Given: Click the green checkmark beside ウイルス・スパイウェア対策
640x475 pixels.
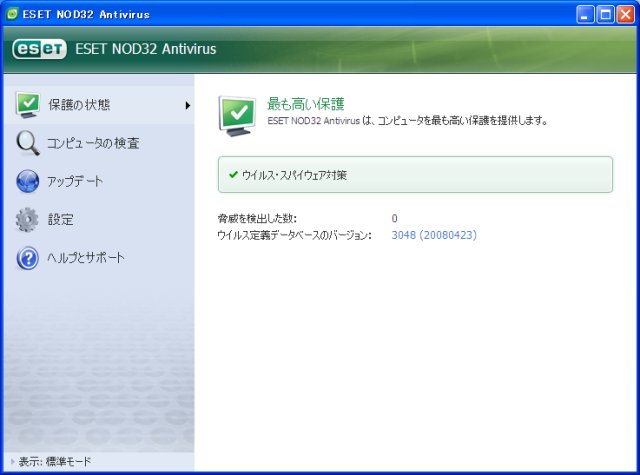Looking at the screenshot, I should pos(233,175).
